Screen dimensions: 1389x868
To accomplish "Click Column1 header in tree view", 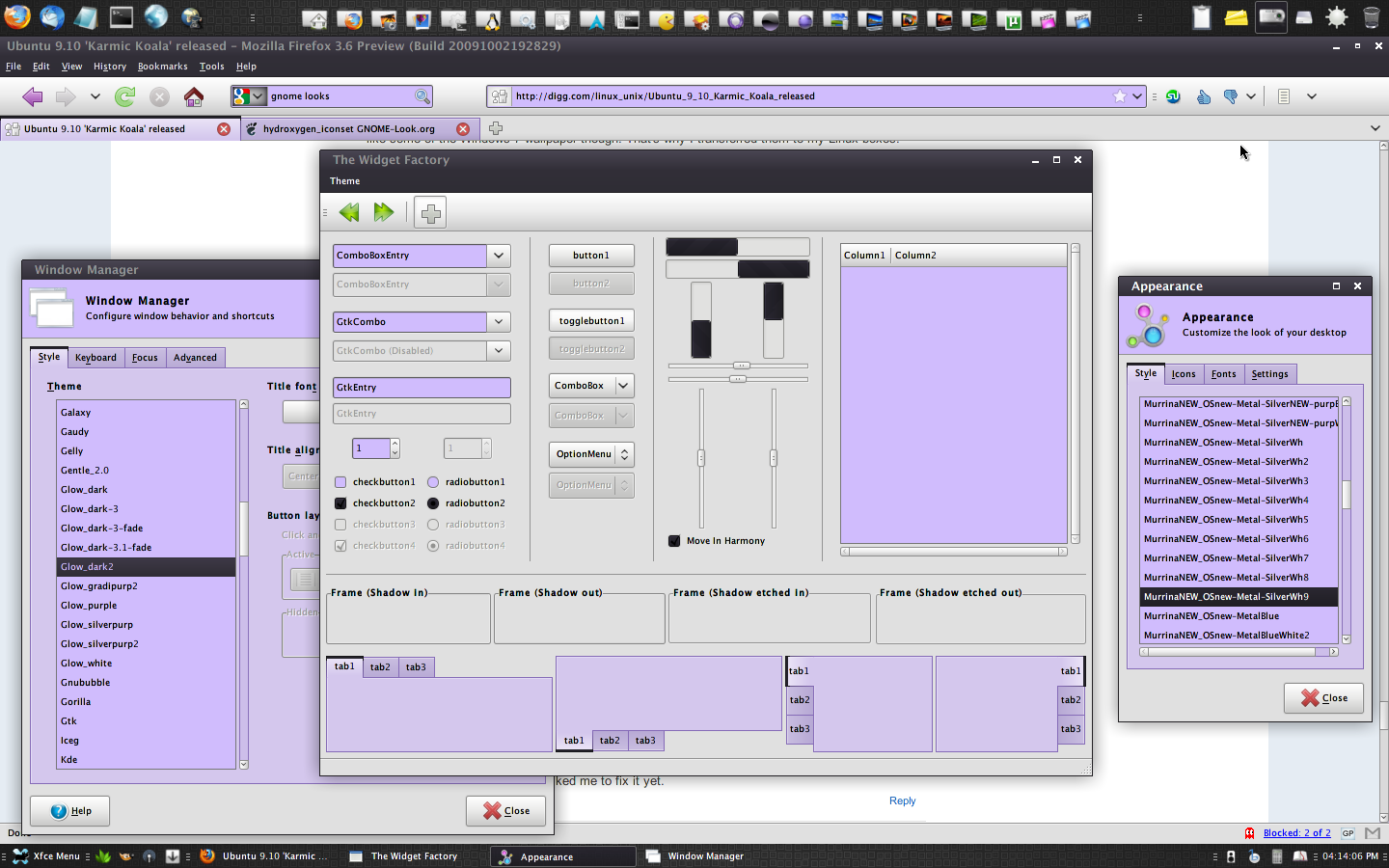I will click(864, 256).
